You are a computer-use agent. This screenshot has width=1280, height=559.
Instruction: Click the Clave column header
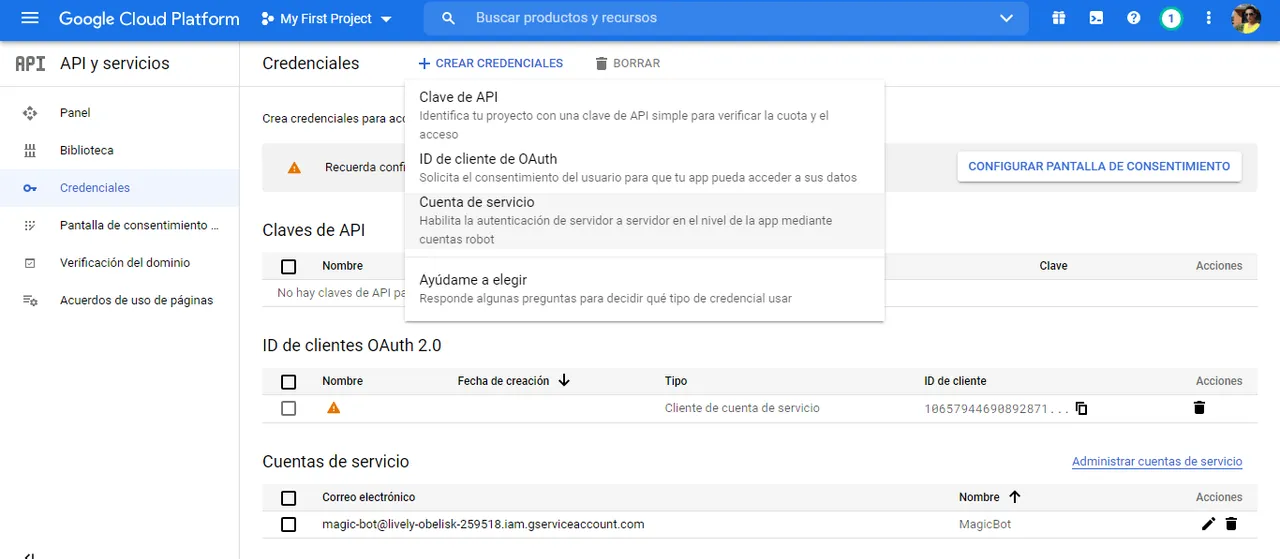[x=1054, y=266]
